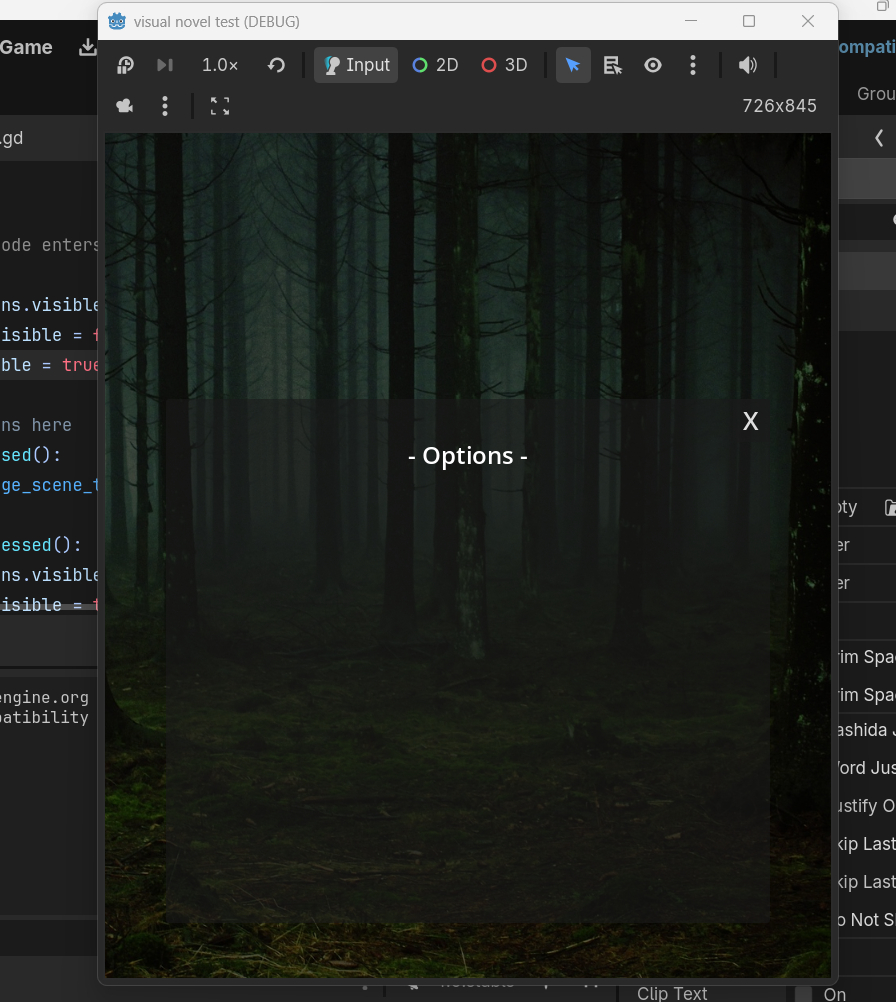Open the Game workspace tab
The width and height of the screenshot is (896, 1002).
[x=26, y=47]
